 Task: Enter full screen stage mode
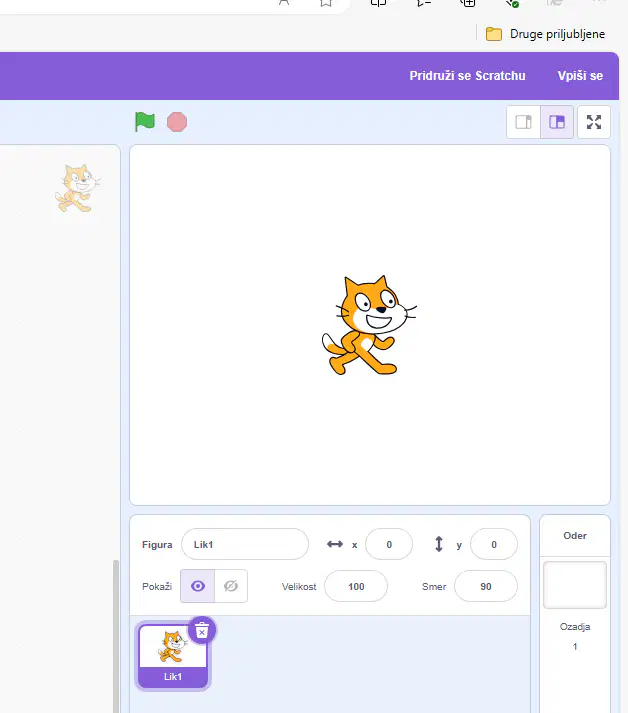pos(594,122)
